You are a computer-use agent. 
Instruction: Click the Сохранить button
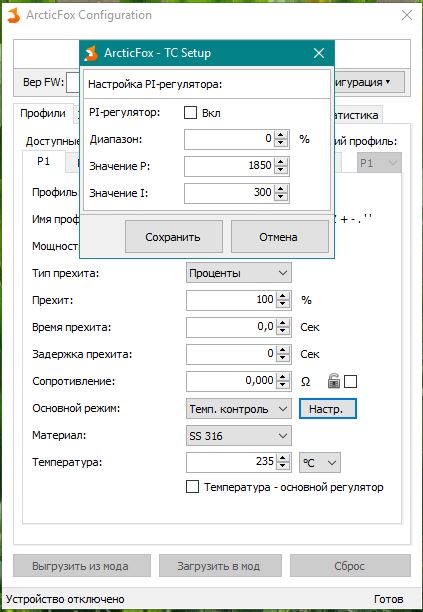[x=174, y=237]
